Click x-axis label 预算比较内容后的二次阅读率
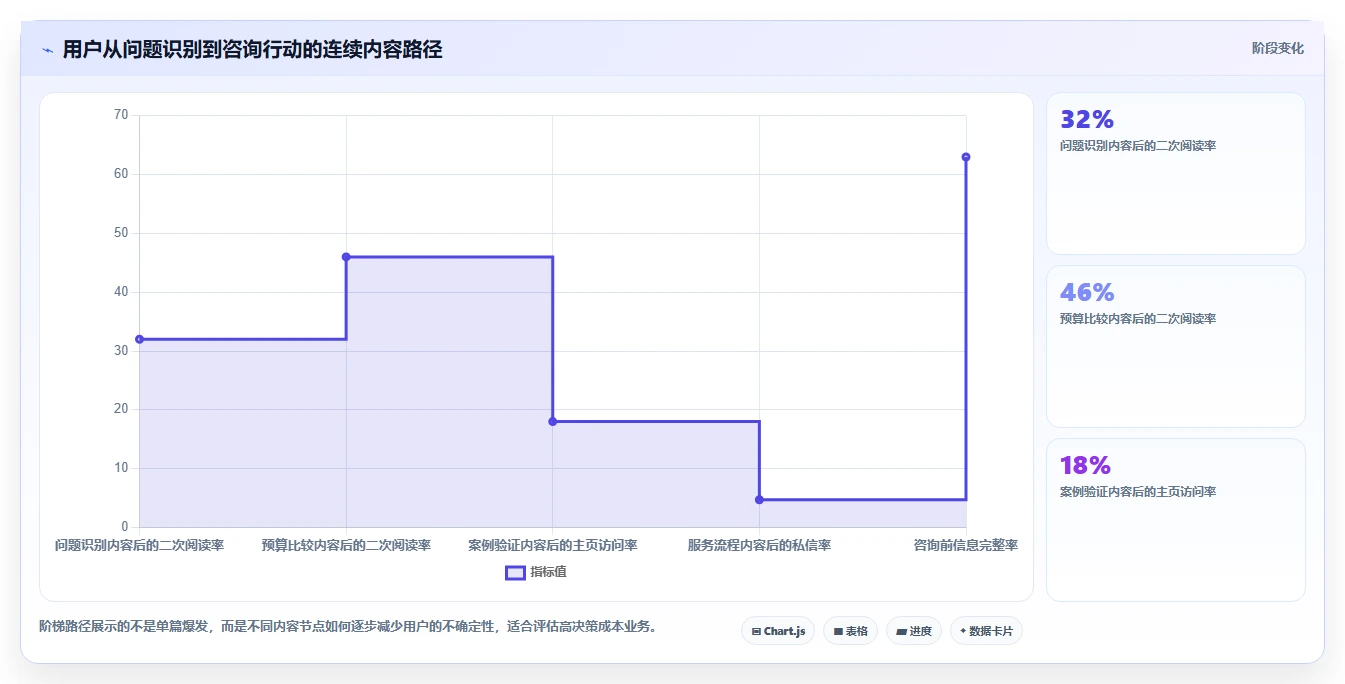The width and height of the screenshot is (1345, 684). tap(346, 545)
